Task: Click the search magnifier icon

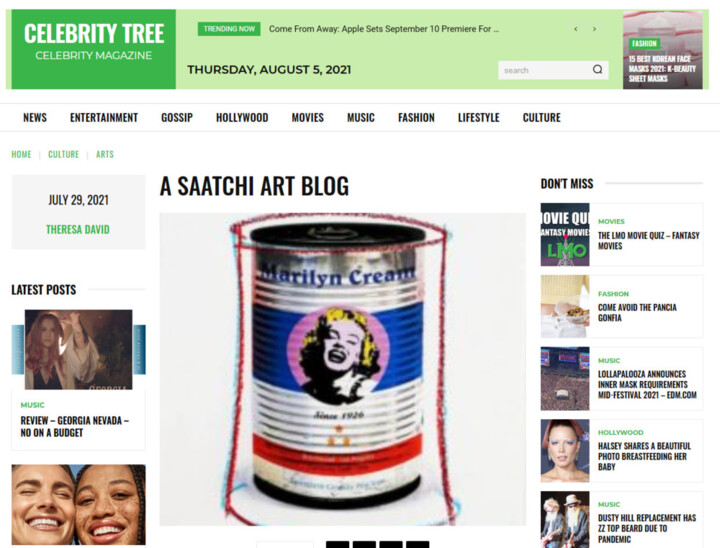Action: [x=597, y=70]
